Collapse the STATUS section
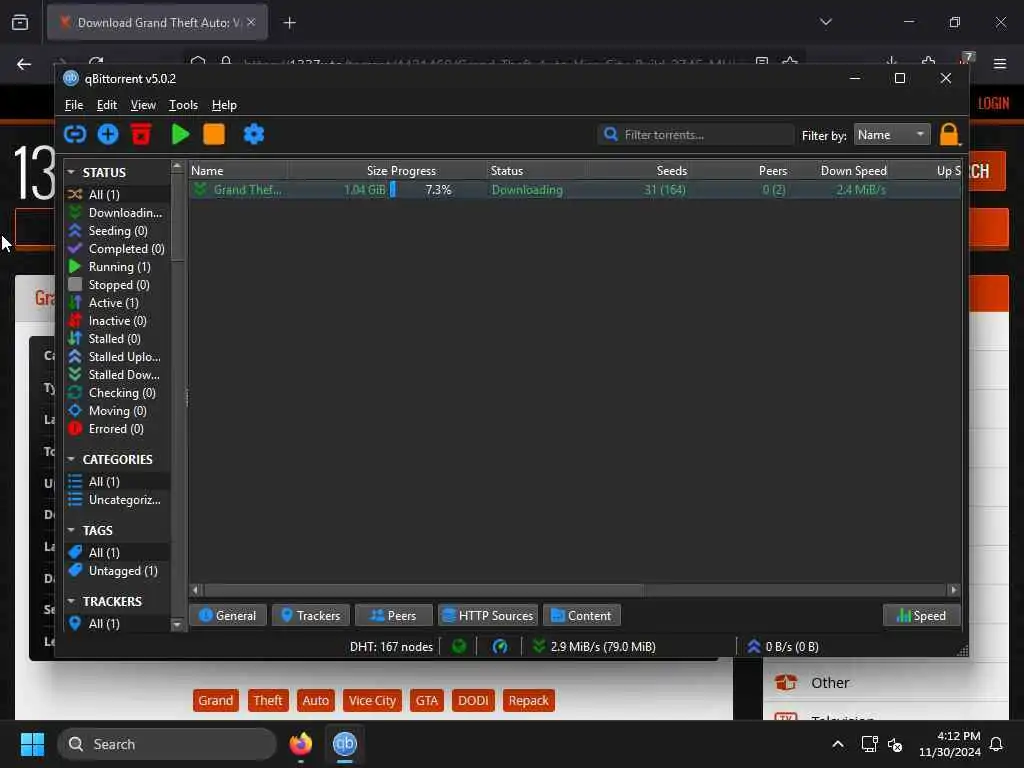Screen dimensions: 1024x768 [71, 172]
